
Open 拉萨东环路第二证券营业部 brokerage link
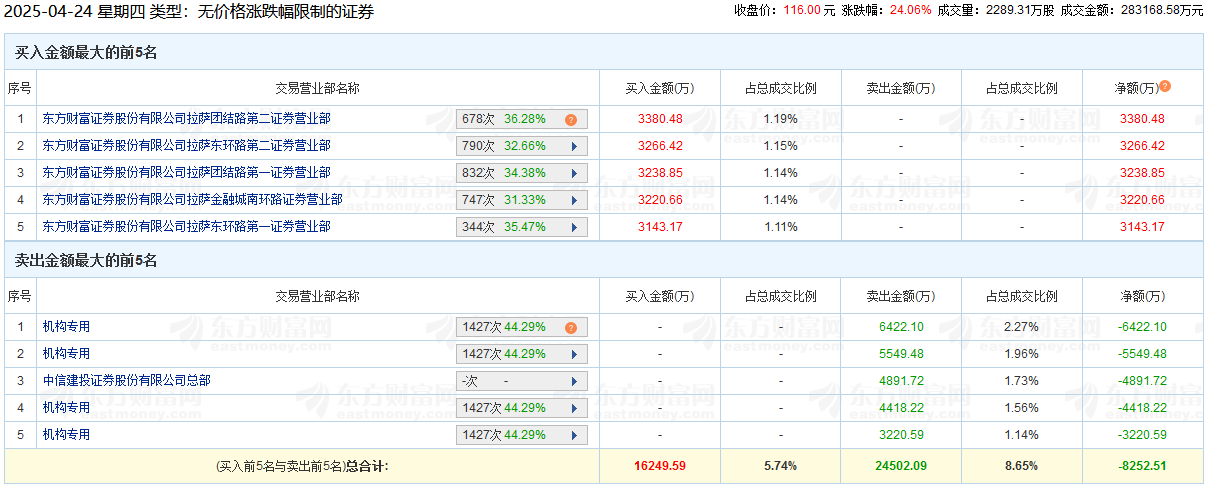click(x=186, y=146)
